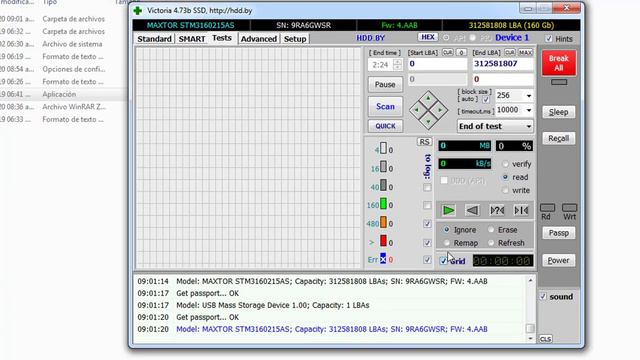Select the read radio button
The image size is (640, 360).
click(505, 177)
